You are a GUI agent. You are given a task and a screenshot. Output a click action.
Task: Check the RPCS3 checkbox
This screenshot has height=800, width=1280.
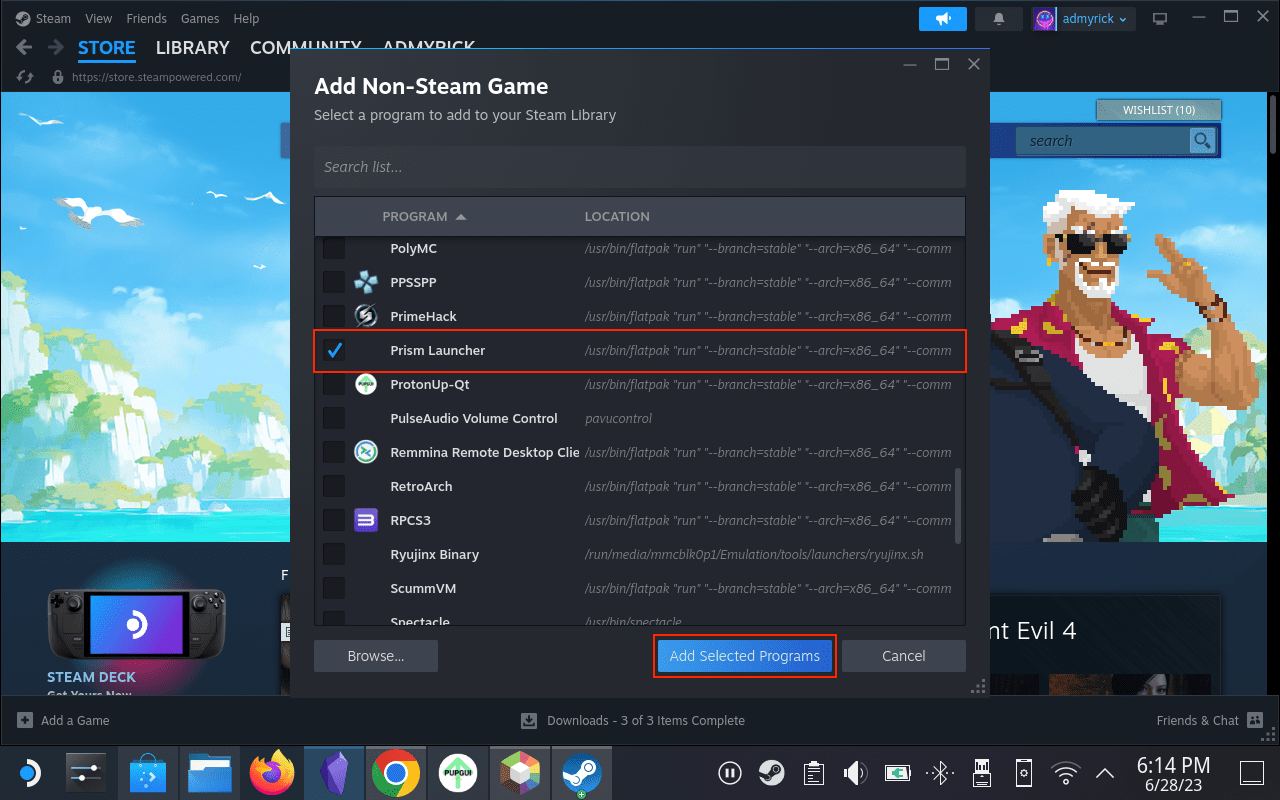click(334, 520)
